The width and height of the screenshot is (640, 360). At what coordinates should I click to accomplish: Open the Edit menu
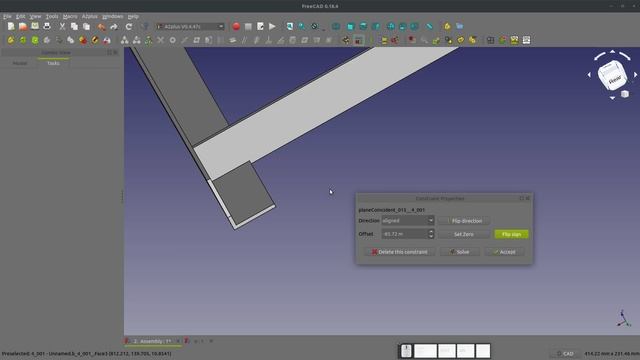tap(20, 16)
